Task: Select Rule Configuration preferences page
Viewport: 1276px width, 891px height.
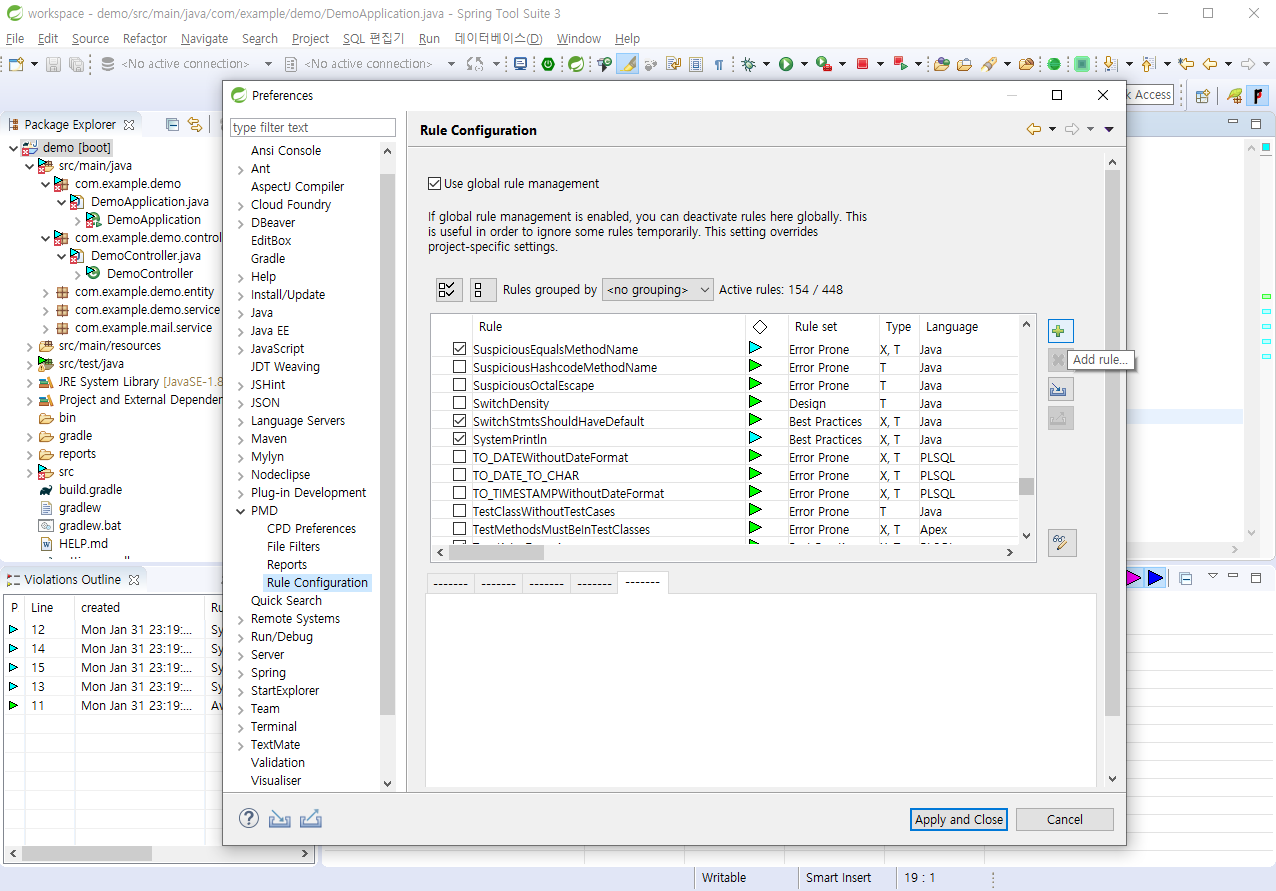Action: tap(317, 583)
